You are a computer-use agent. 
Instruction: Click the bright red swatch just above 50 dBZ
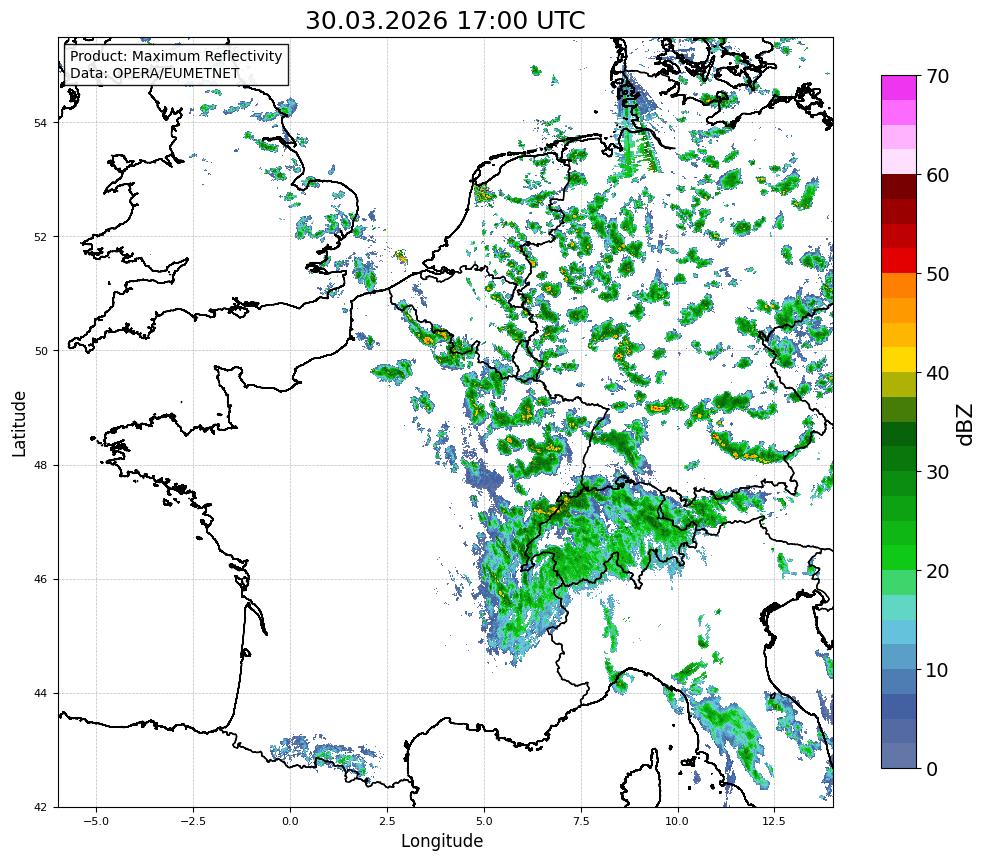click(899, 261)
